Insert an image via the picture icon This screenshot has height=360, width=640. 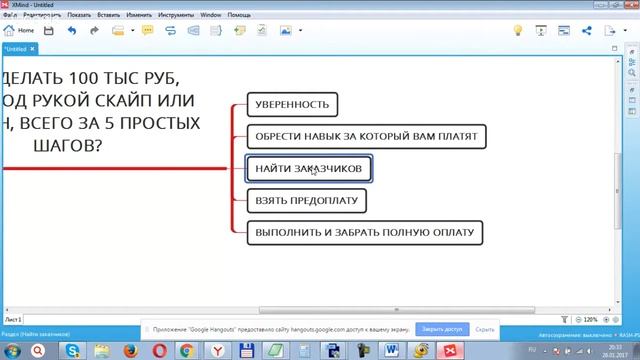click(286, 31)
